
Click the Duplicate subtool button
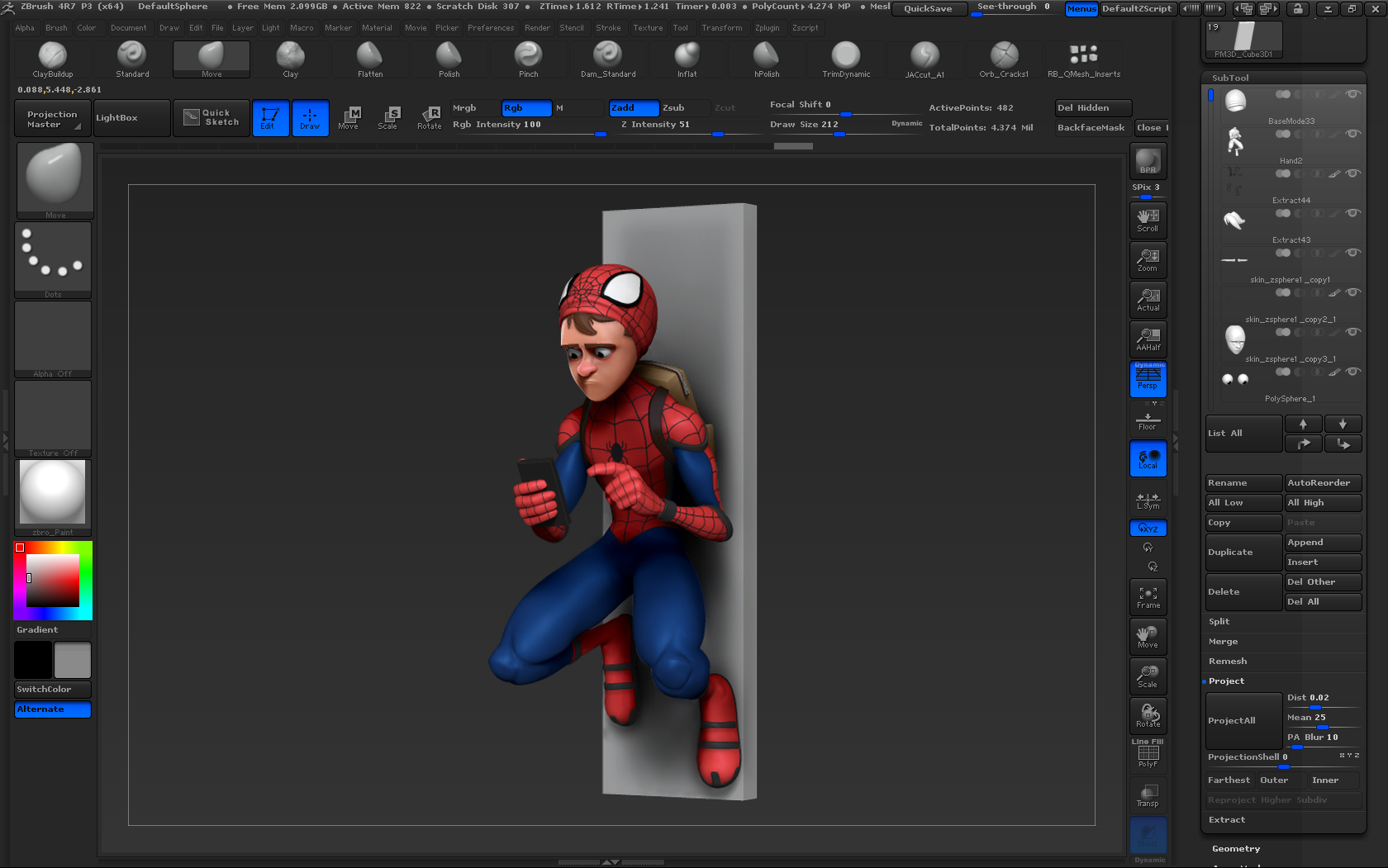click(x=1243, y=553)
